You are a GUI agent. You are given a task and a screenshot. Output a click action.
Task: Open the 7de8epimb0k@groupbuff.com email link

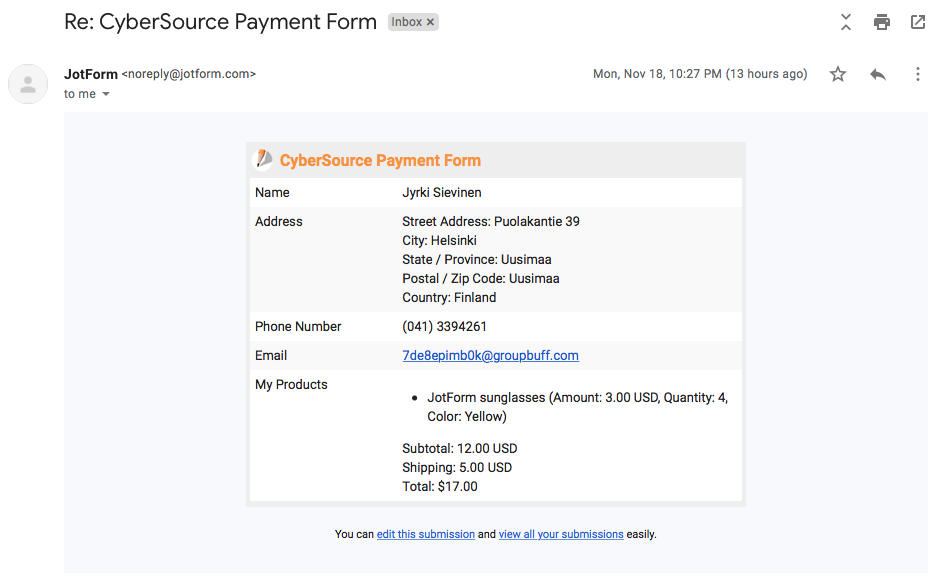pos(490,355)
